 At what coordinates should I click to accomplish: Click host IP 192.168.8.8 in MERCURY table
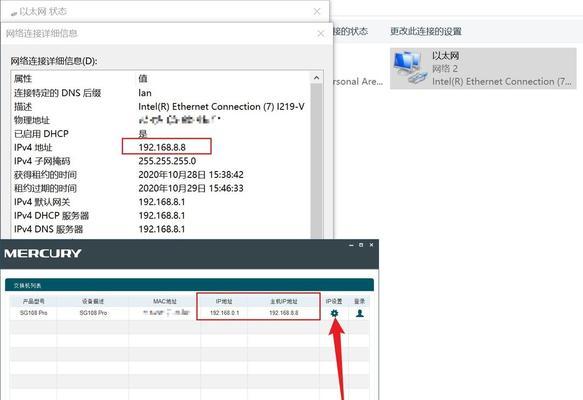284,313
